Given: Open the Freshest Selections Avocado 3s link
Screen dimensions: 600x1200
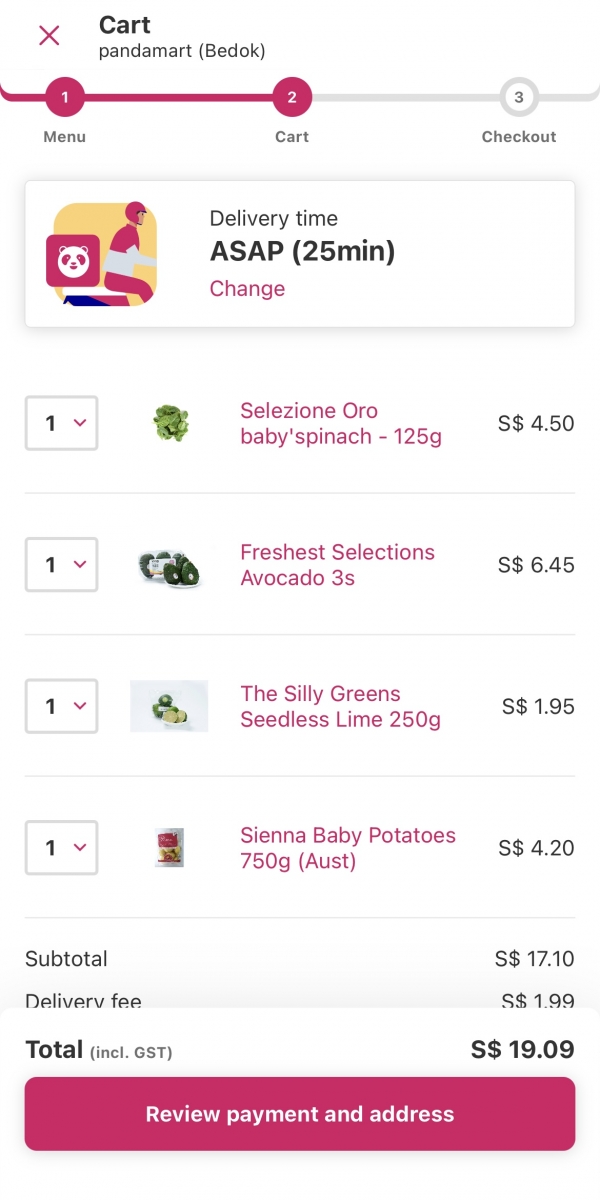Looking at the screenshot, I should point(336,564).
